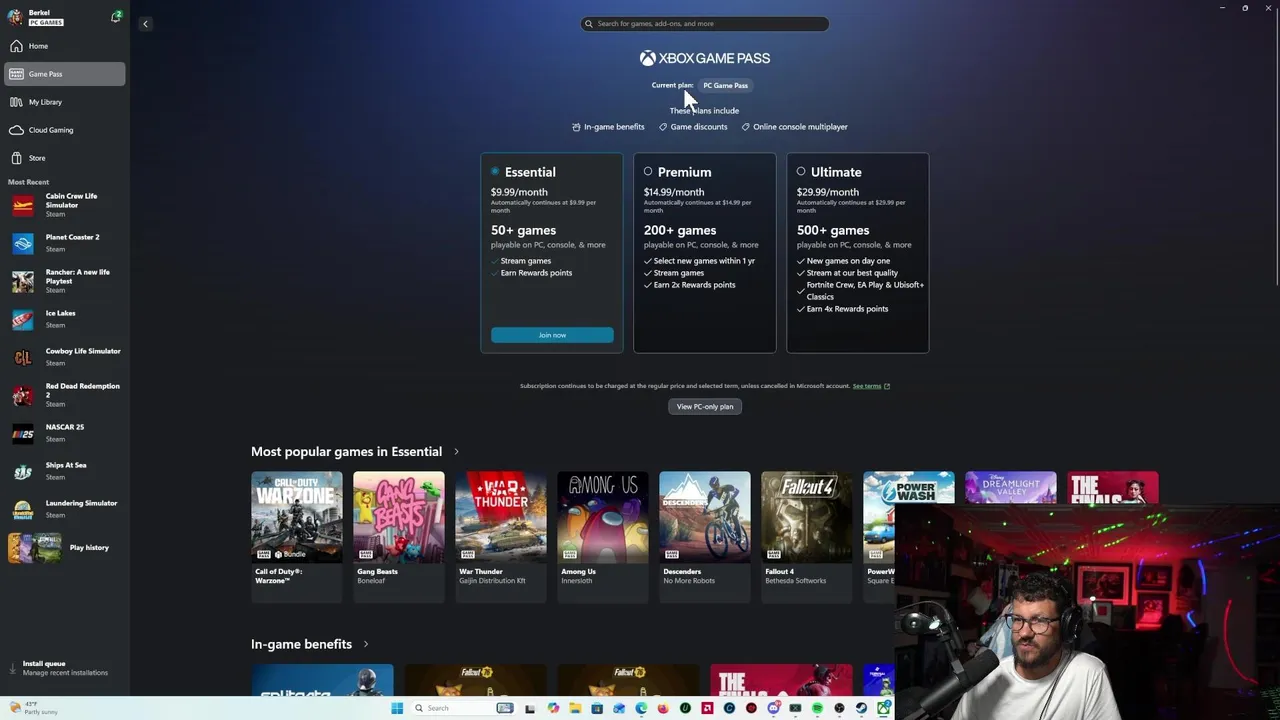Open Home in the sidebar
Viewport: 1280px width, 720px height.
[65, 46]
